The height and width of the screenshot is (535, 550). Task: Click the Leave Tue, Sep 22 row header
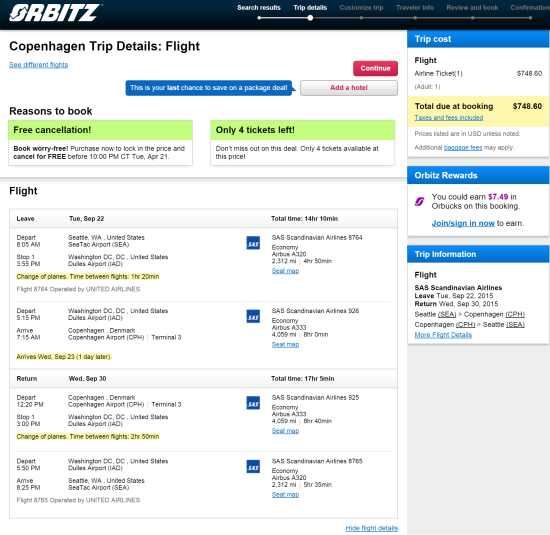coord(203,219)
